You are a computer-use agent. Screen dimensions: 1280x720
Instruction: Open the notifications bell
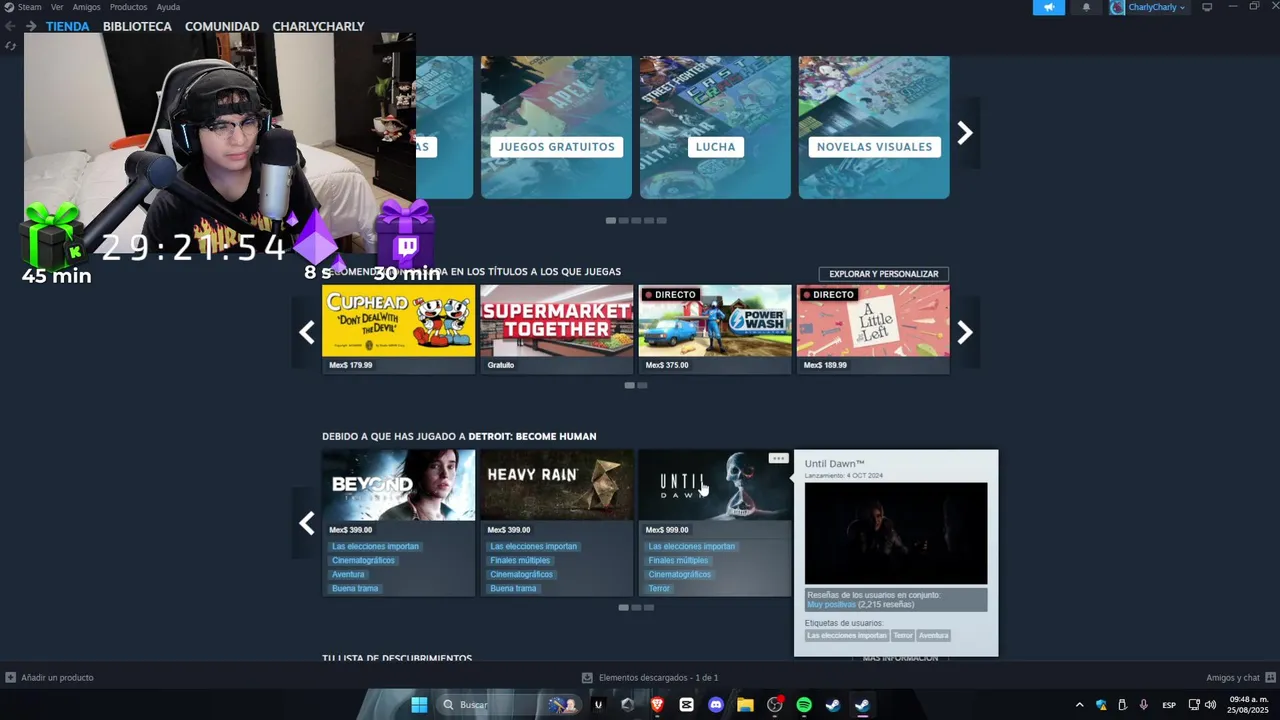click(1086, 7)
